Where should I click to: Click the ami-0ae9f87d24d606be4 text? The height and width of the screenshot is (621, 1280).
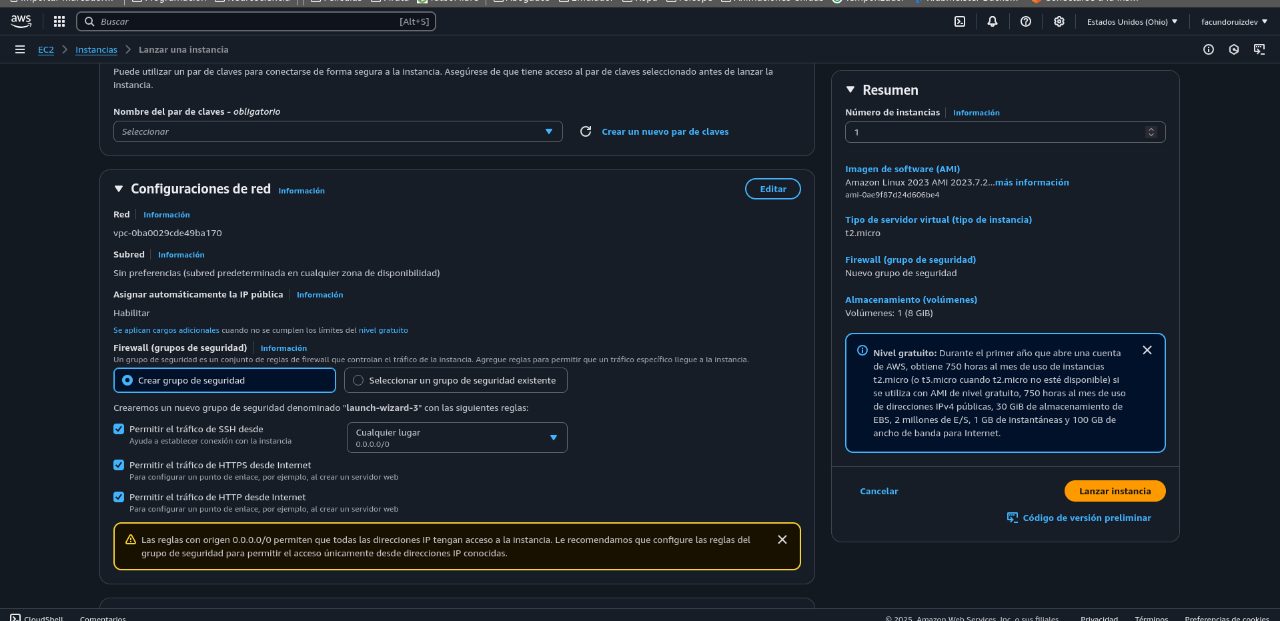(x=892, y=194)
